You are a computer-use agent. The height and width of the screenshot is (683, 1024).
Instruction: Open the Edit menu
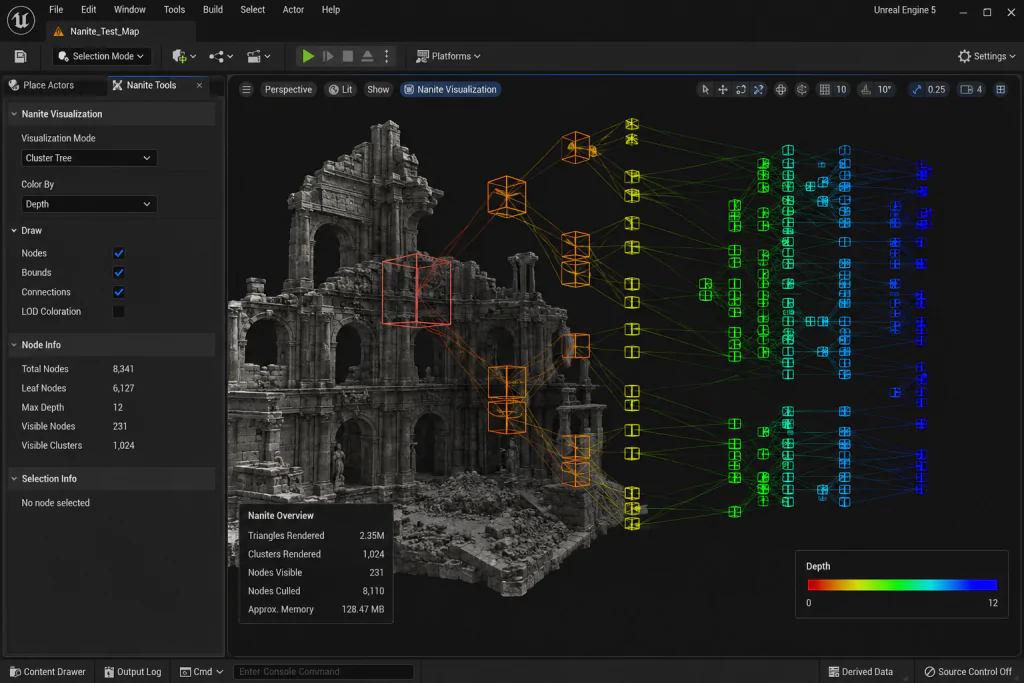pyautogui.click(x=88, y=10)
